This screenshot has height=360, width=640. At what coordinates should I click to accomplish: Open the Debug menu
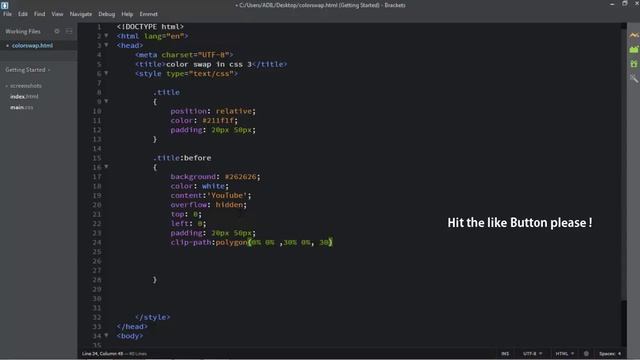coord(107,14)
